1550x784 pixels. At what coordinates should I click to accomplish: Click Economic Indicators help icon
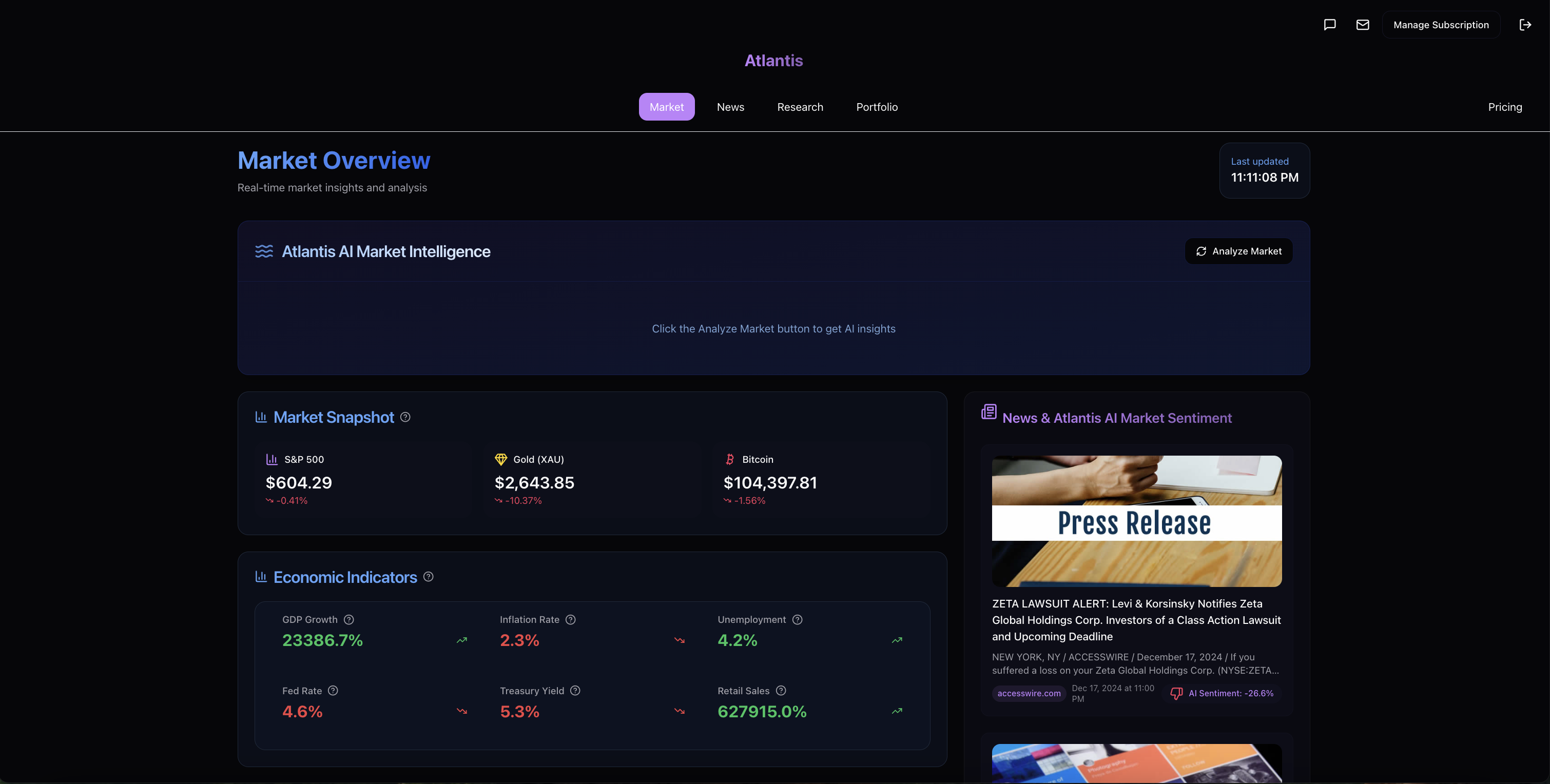click(429, 576)
